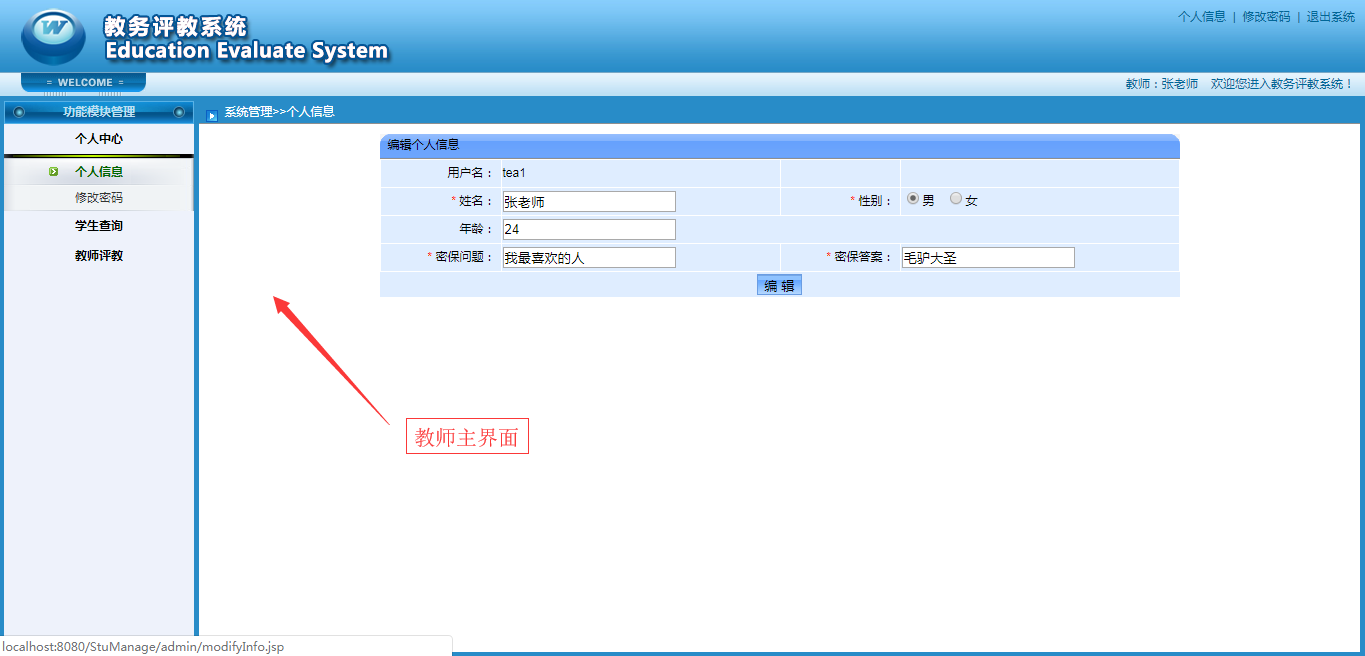Click the blue arrow icon in the breadcrumb bar
This screenshot has height=656, width=1365.
pyautogui.click(x=211, y=113)
